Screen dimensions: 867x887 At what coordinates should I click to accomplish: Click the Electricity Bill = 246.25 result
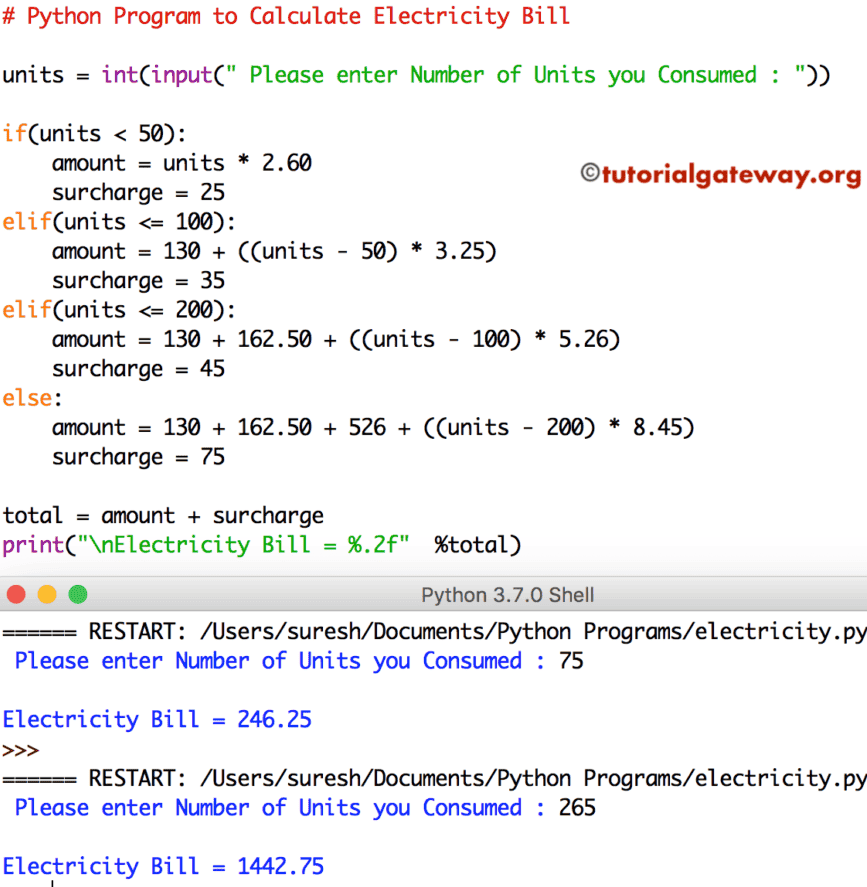click(x=157, y=719)
